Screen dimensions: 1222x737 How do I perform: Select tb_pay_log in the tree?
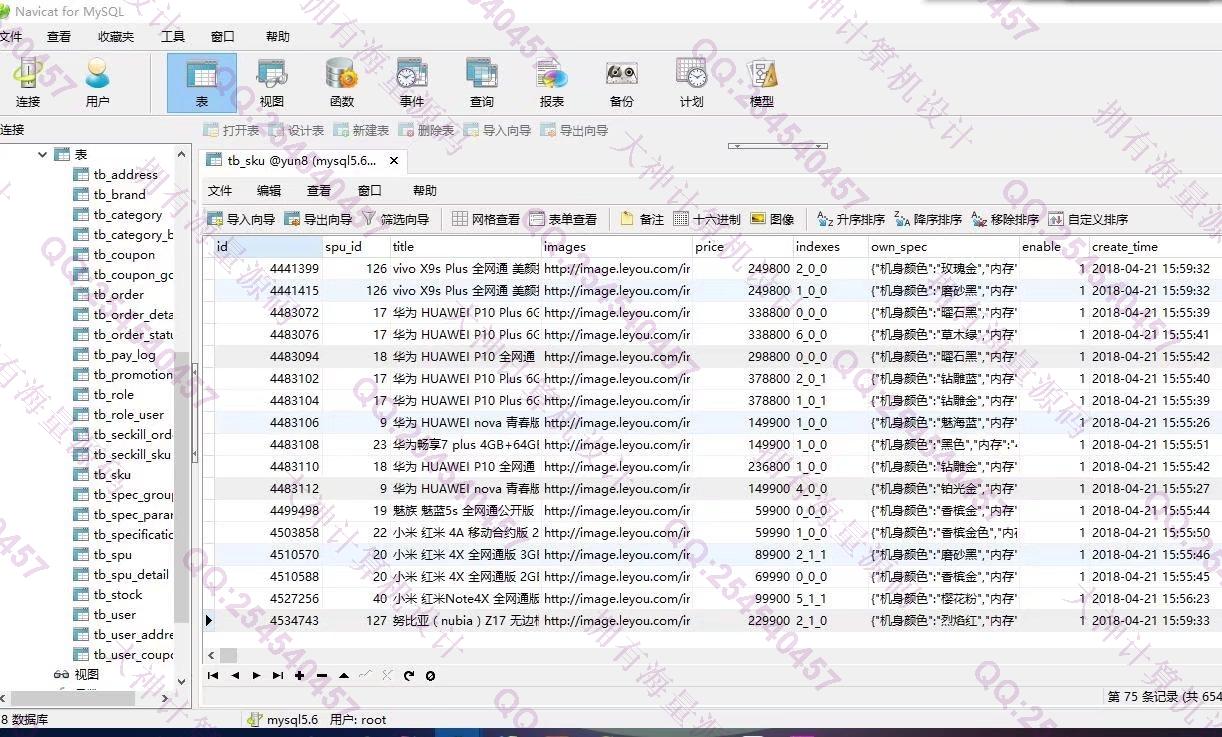124,354
